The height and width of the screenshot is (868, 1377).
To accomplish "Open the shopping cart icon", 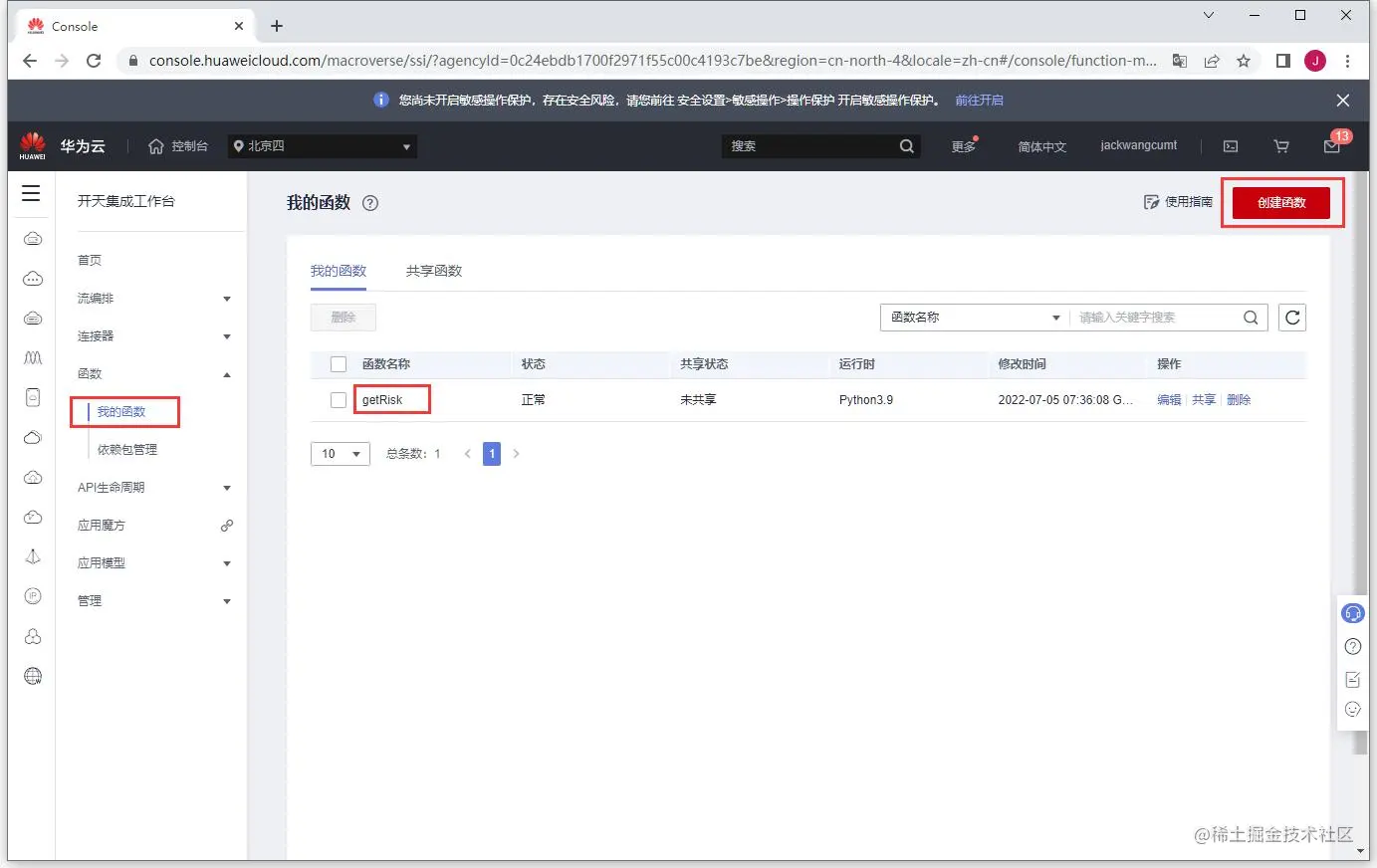I will [1281, 146].
